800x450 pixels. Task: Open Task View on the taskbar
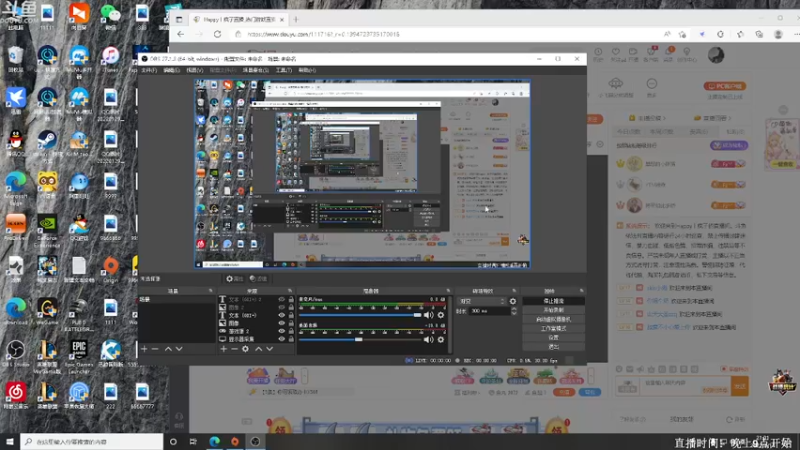[x=193, y=442]
